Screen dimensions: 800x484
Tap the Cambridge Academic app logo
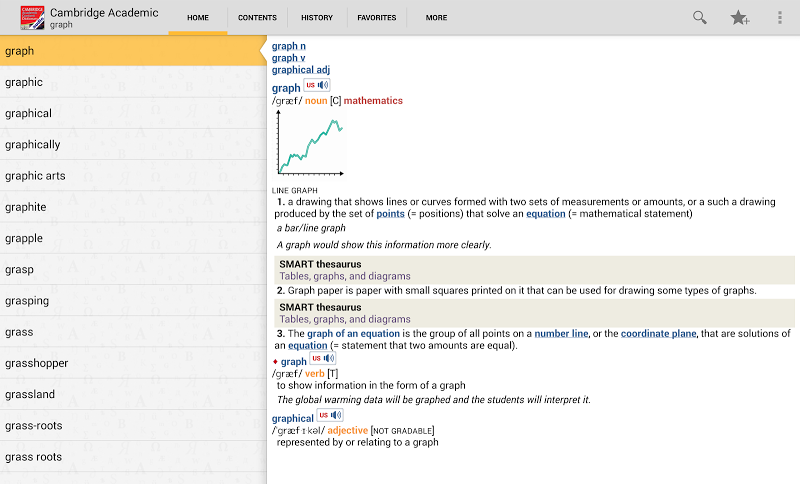click(x=32, y=18)
